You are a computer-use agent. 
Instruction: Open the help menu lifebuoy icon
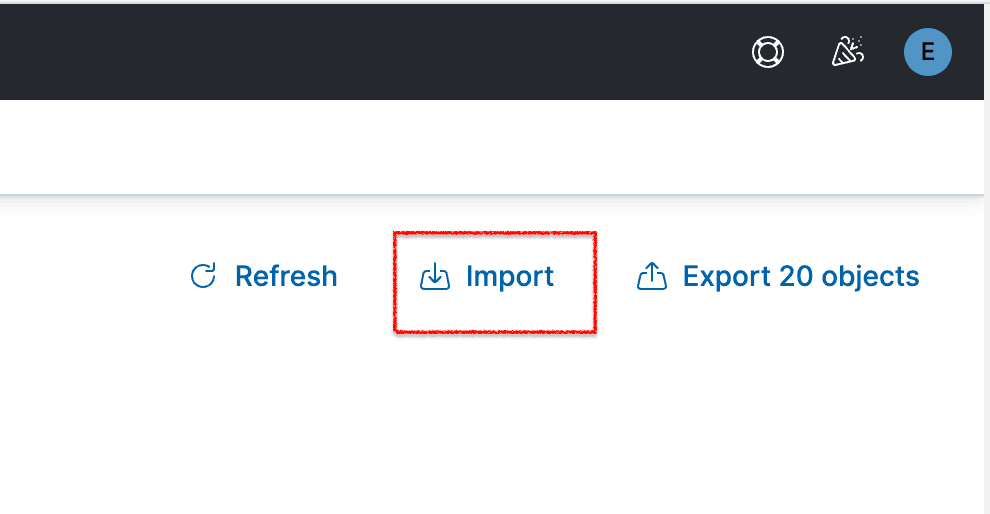(768, 52)
